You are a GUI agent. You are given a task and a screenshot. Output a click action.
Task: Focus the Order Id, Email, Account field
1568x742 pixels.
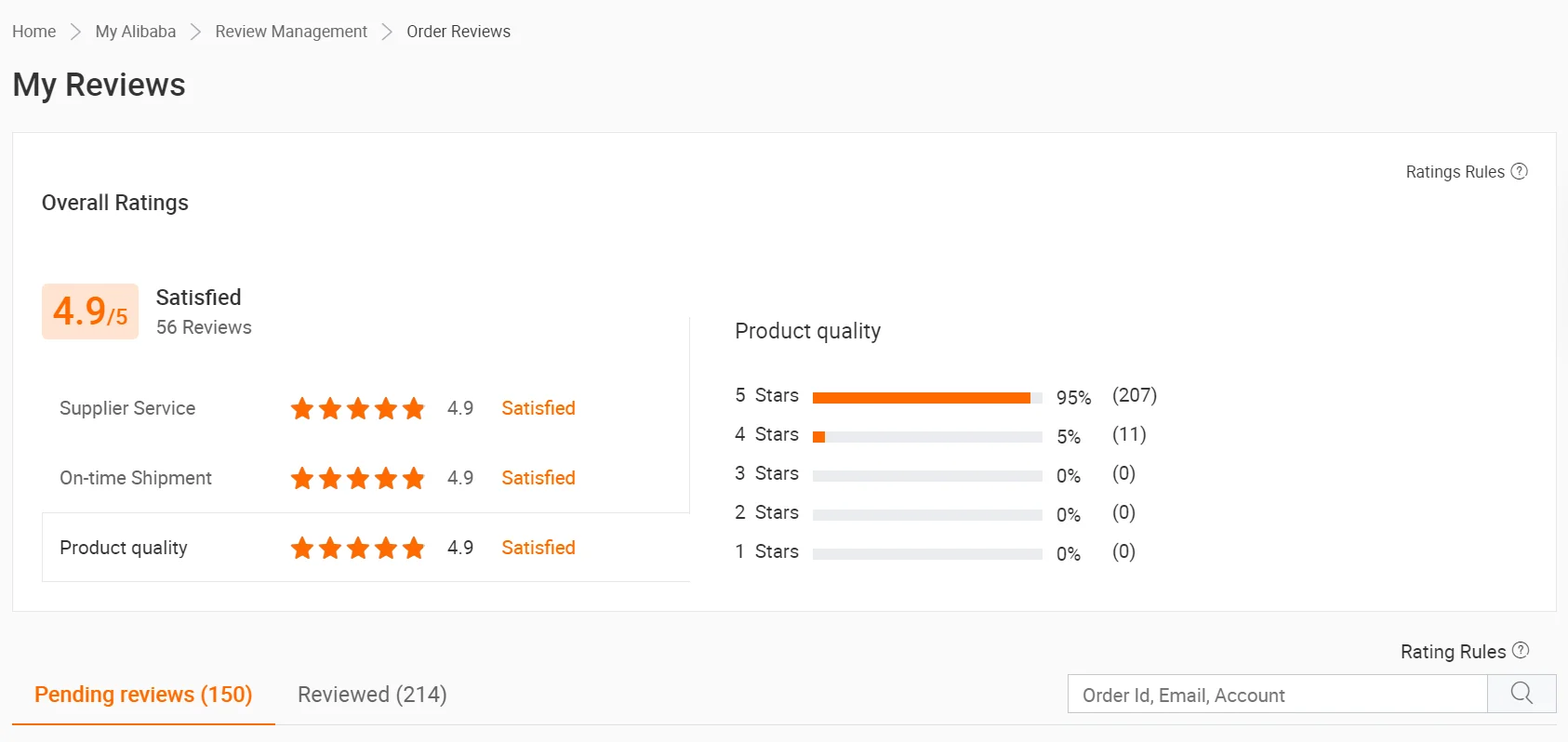pos(1277,695)
